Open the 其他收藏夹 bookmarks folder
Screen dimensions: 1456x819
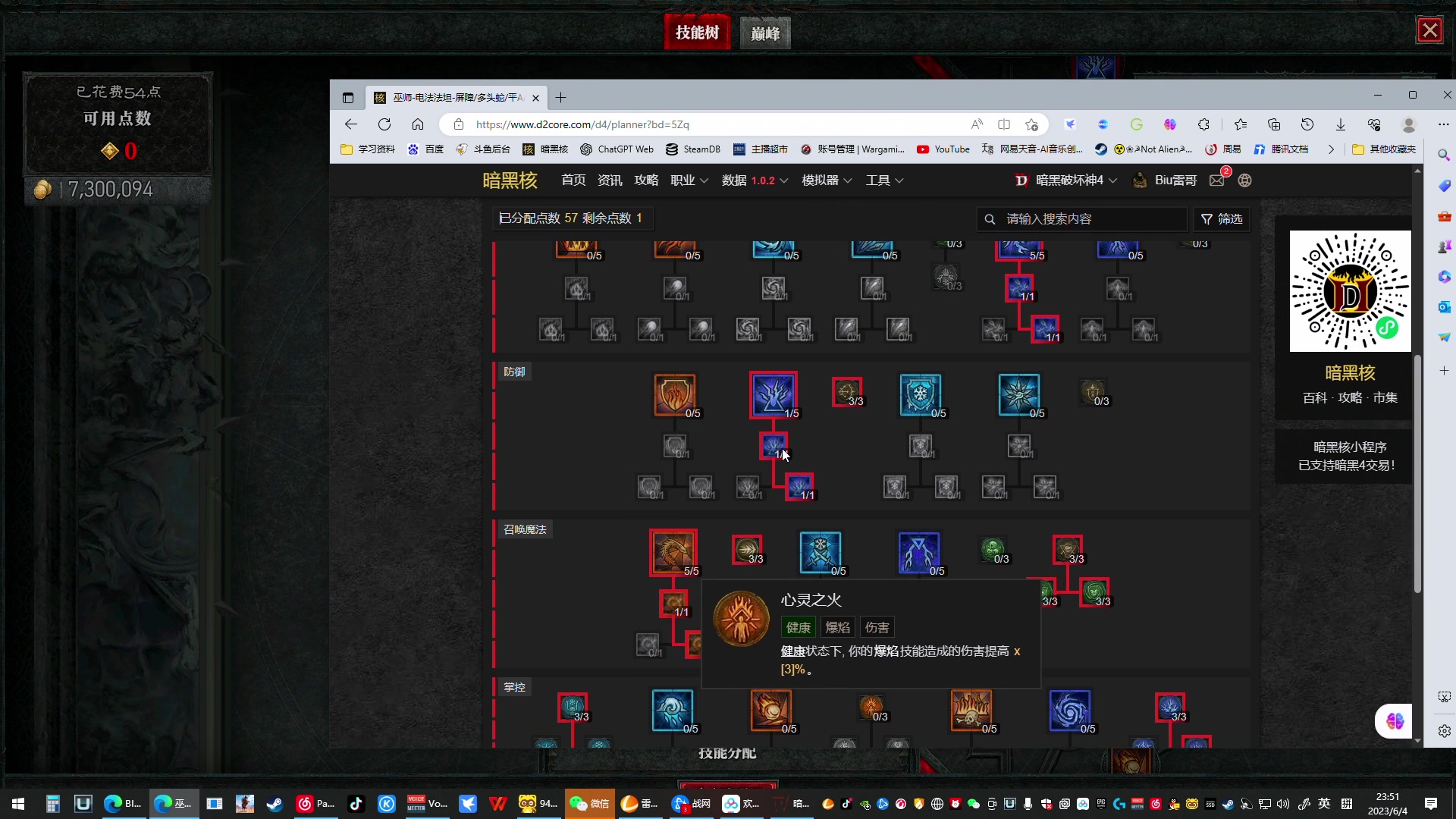click(1384, 149)
